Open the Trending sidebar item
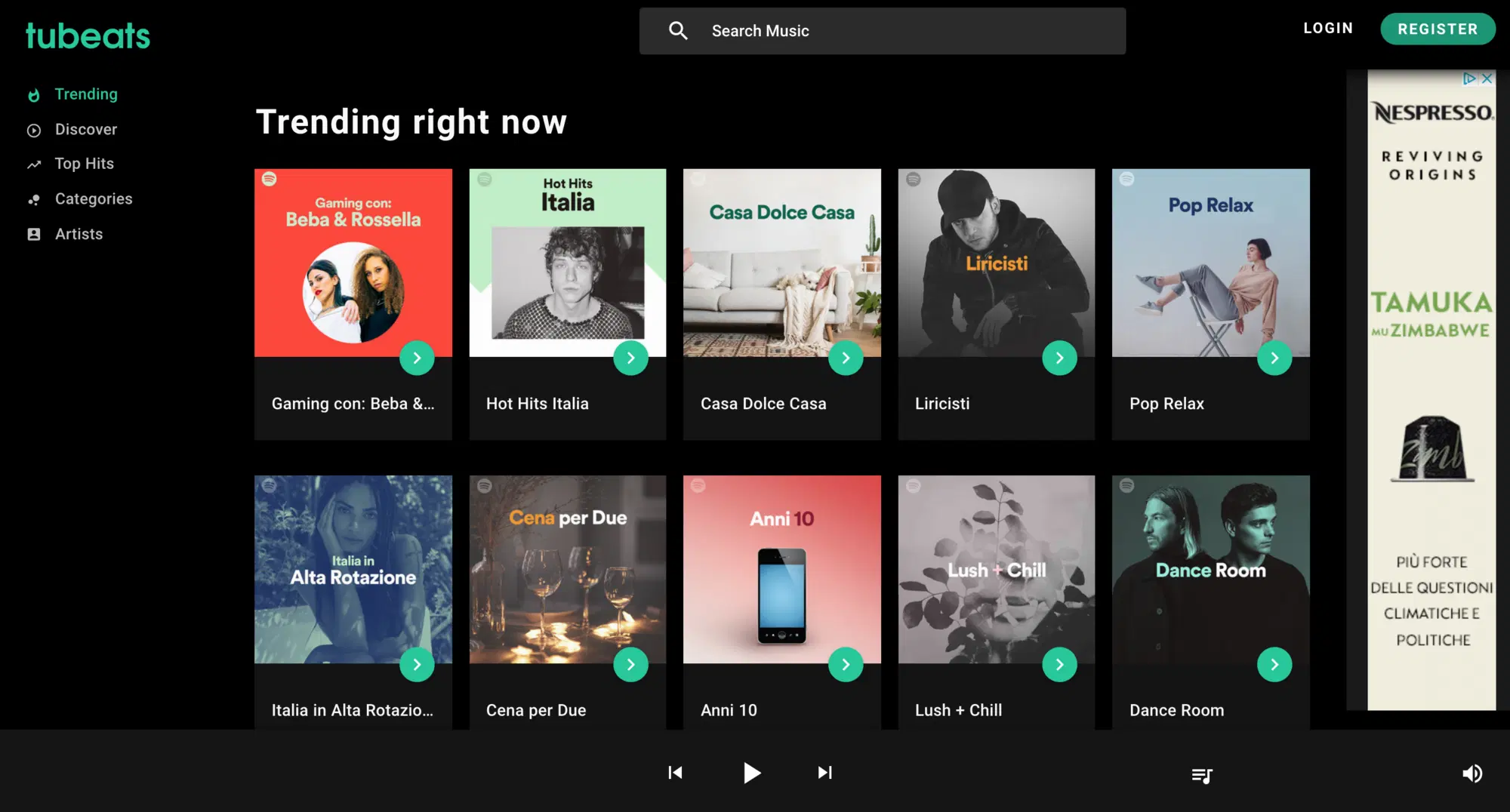 pos(86,94)
